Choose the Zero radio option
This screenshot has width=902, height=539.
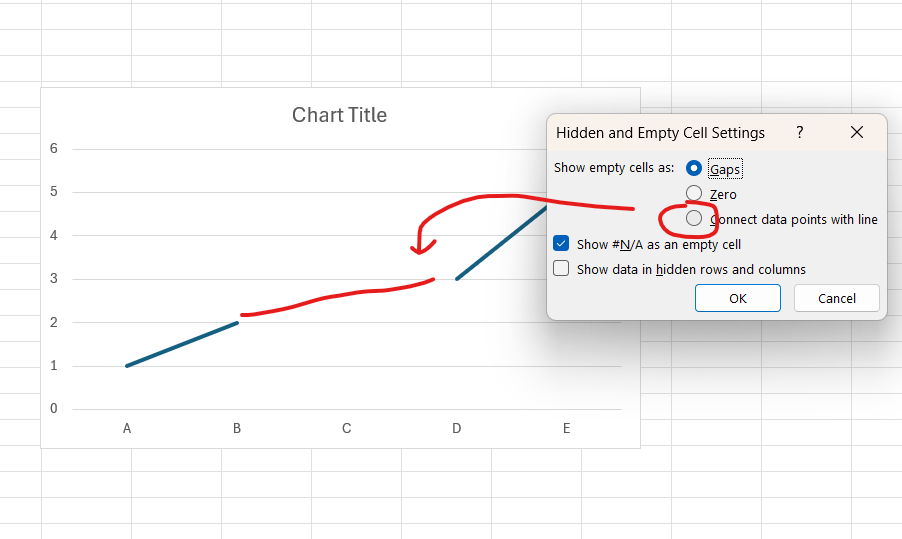tap(694, 194)
